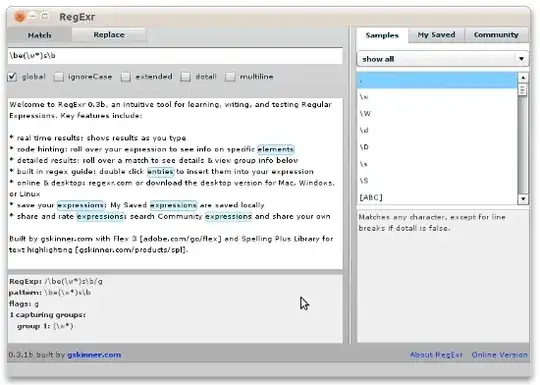
Task: Click the highlighted match 'elements'
Action: 276,149
